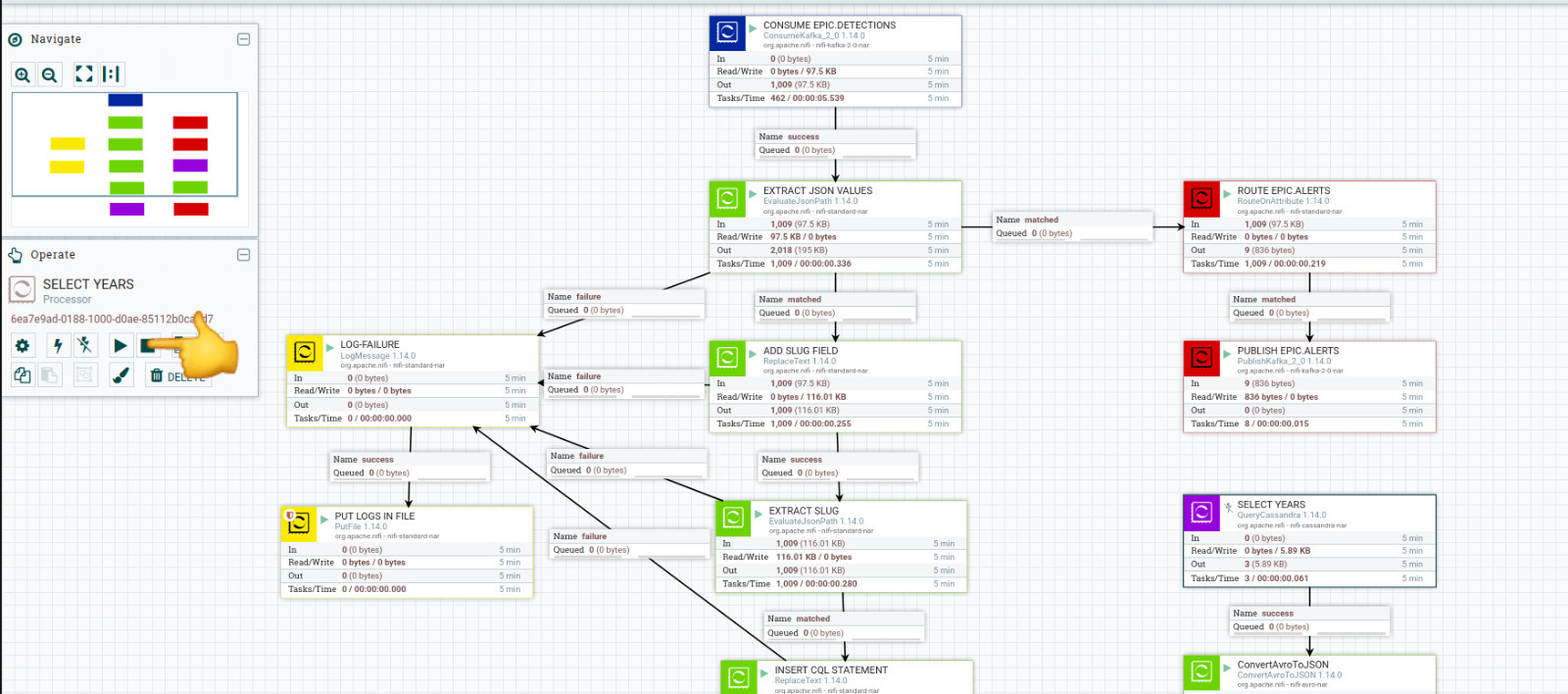This screenshot has width=1568, height=694.
Task: Select matched connection above PUBLISH EPIC.ALERTS
Action: (1310, 307)
